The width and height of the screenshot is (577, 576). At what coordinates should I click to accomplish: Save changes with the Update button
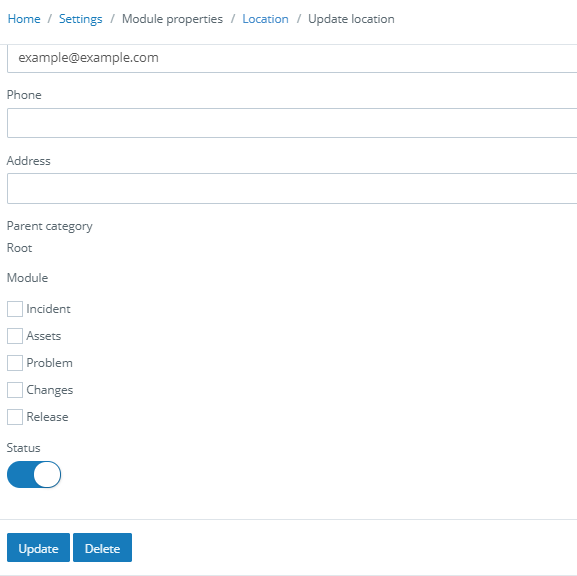[x=38, y=548]
